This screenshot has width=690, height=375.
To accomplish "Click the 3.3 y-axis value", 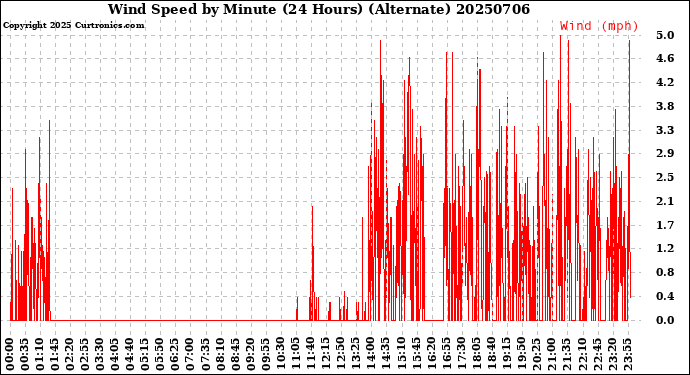I will tap(665, 130).
